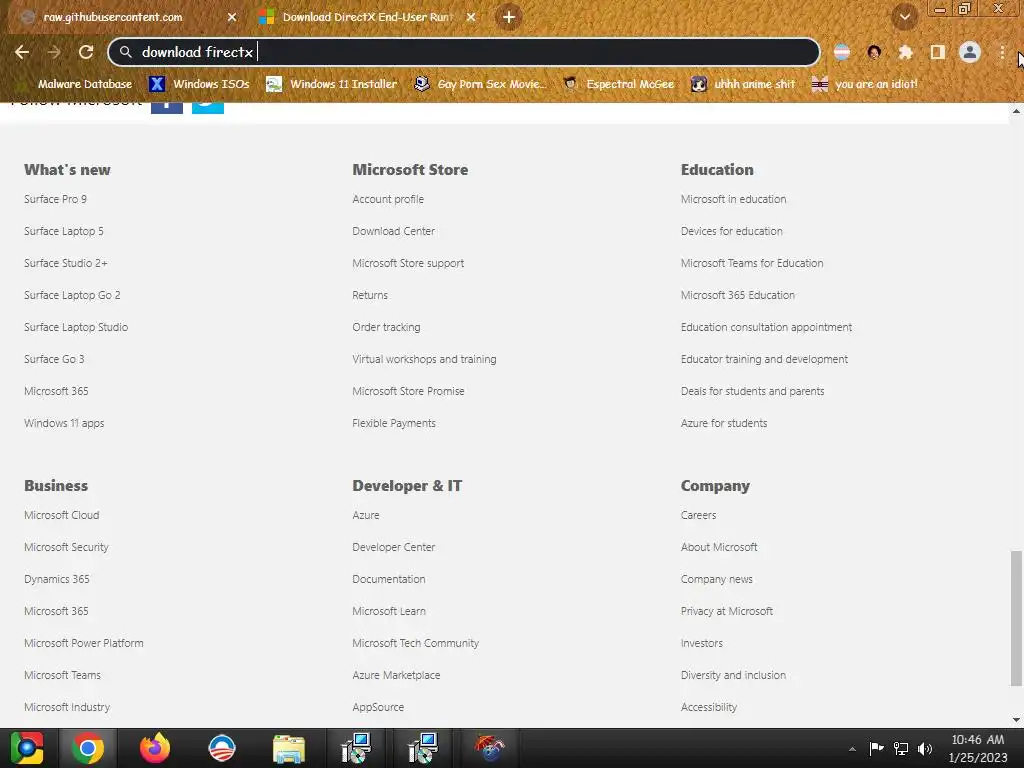Open the Espectral McGee bookmark
Image resolution: width=1024 pixels, height=768 pixels.
(x=618, y=84)
